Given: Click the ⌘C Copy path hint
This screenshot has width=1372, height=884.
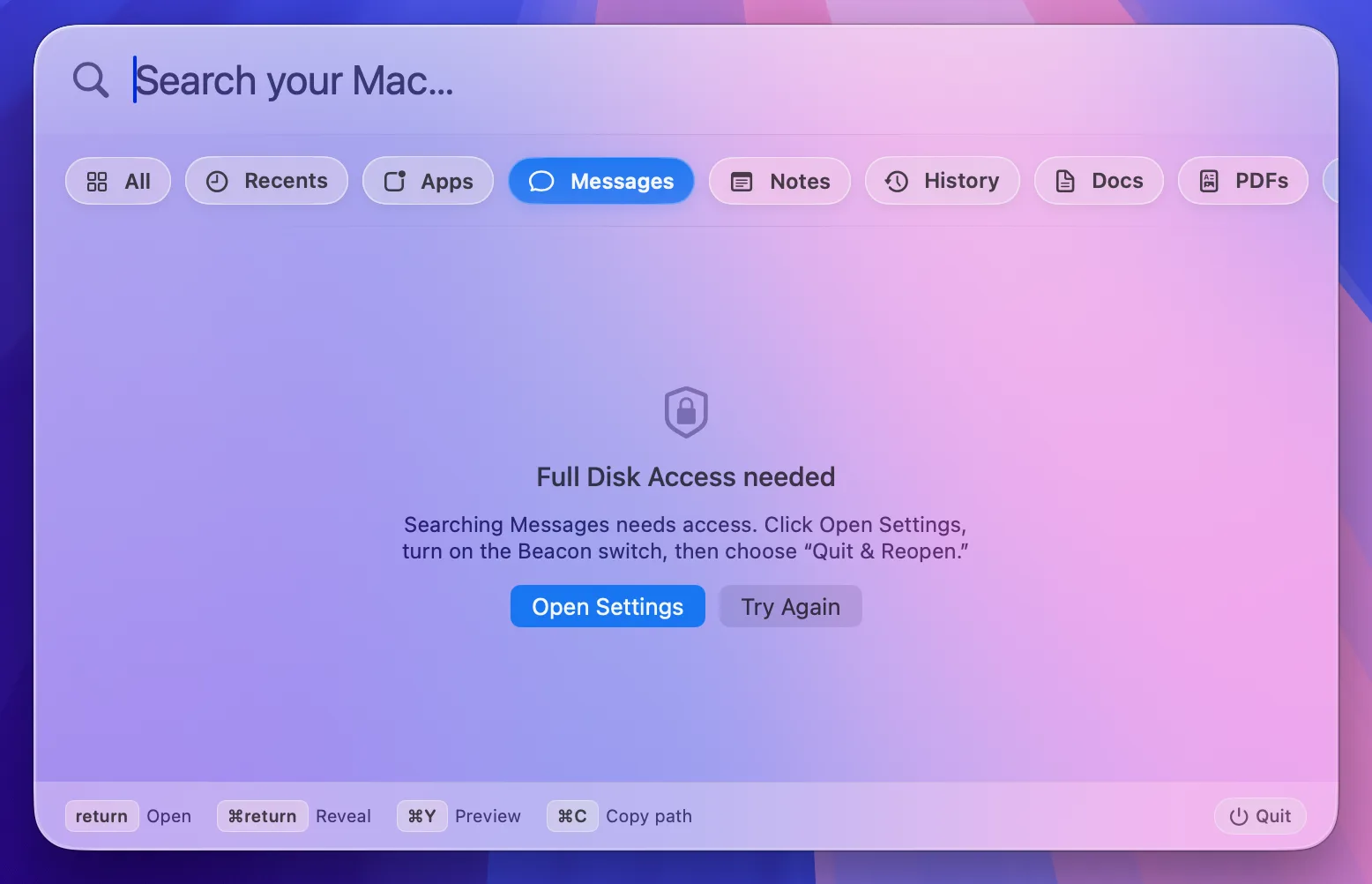Looking at the screenshot, I should [620, 816].
